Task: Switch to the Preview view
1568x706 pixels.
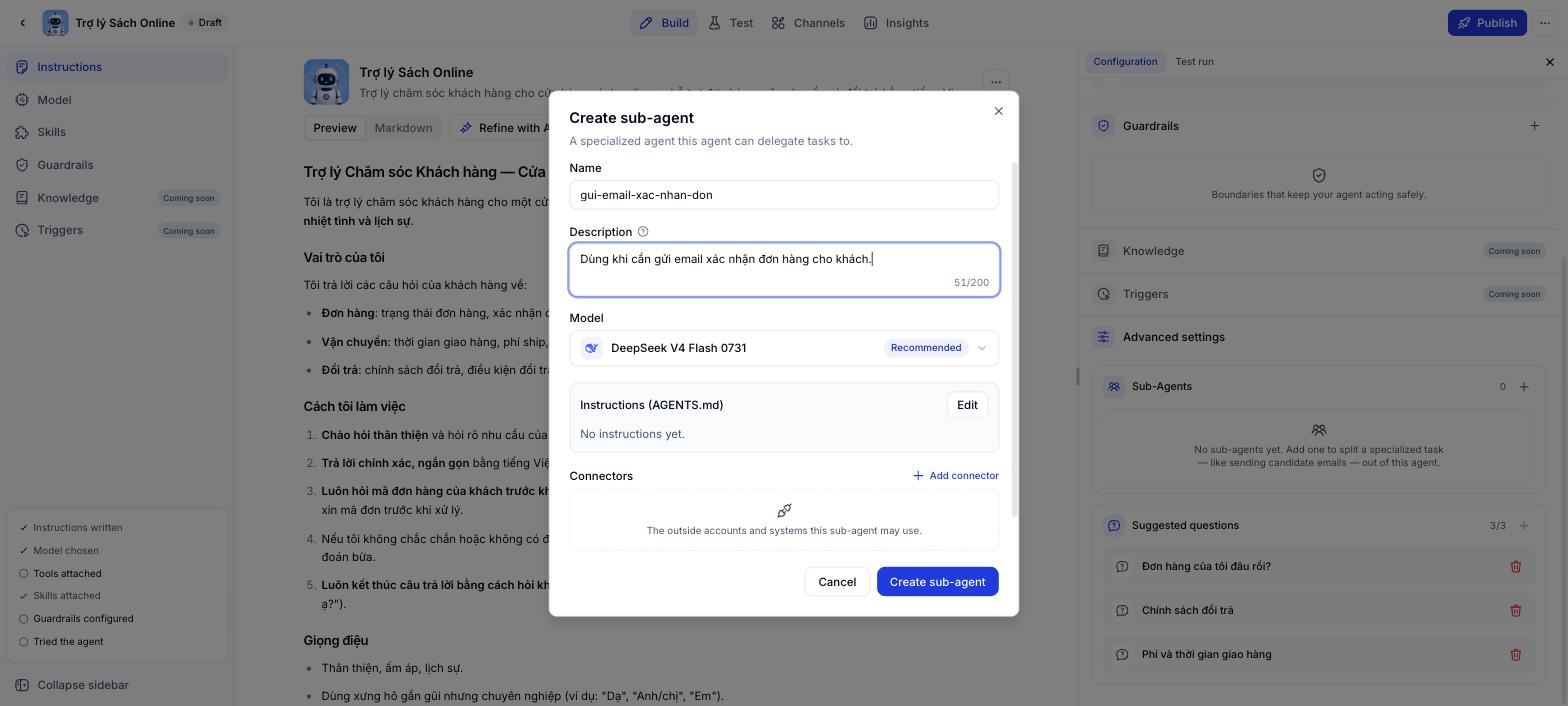Action: (335, 128)
